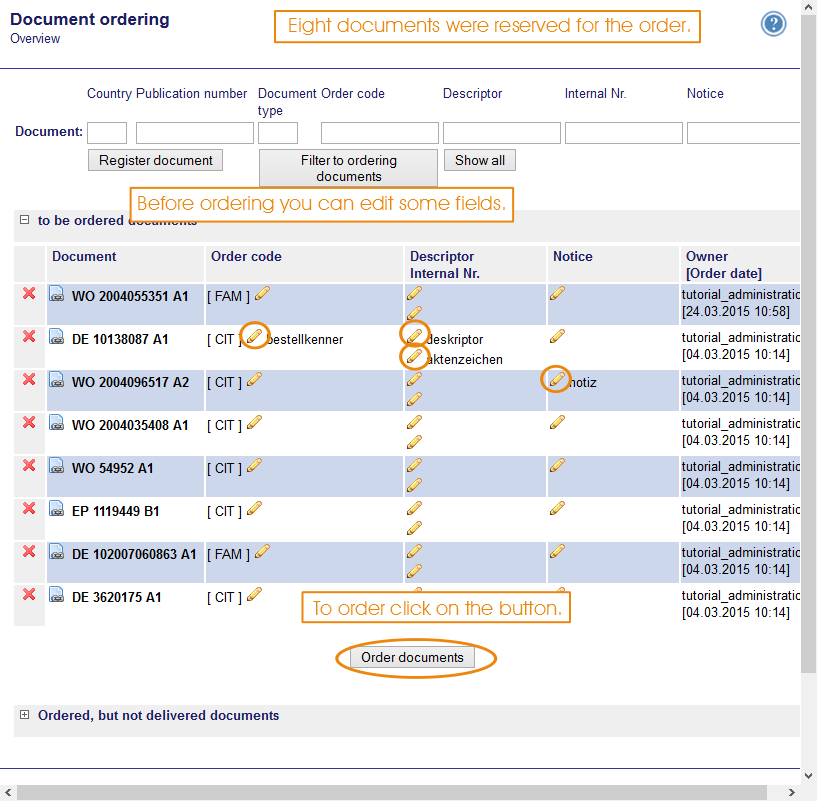
Task: Edit notice pencil in the WO 54952 A1 row
Action: (557, 465)
